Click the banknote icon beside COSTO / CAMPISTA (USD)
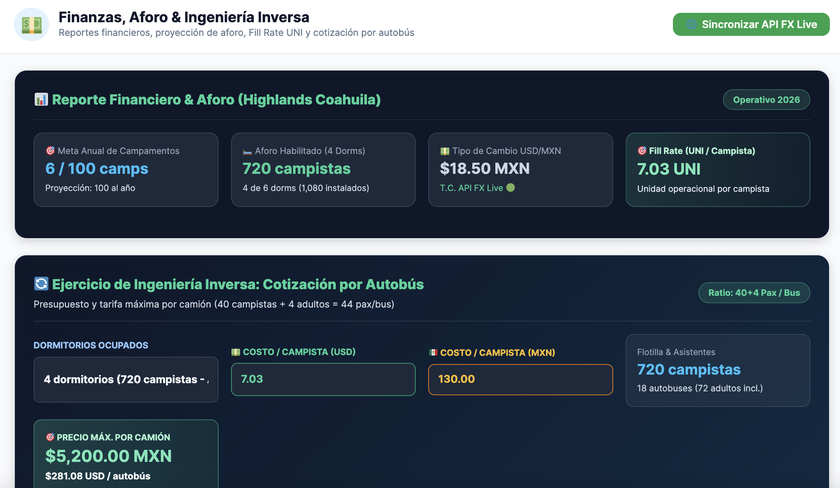This screenshot has width=840, height=488. click(235, 352)
